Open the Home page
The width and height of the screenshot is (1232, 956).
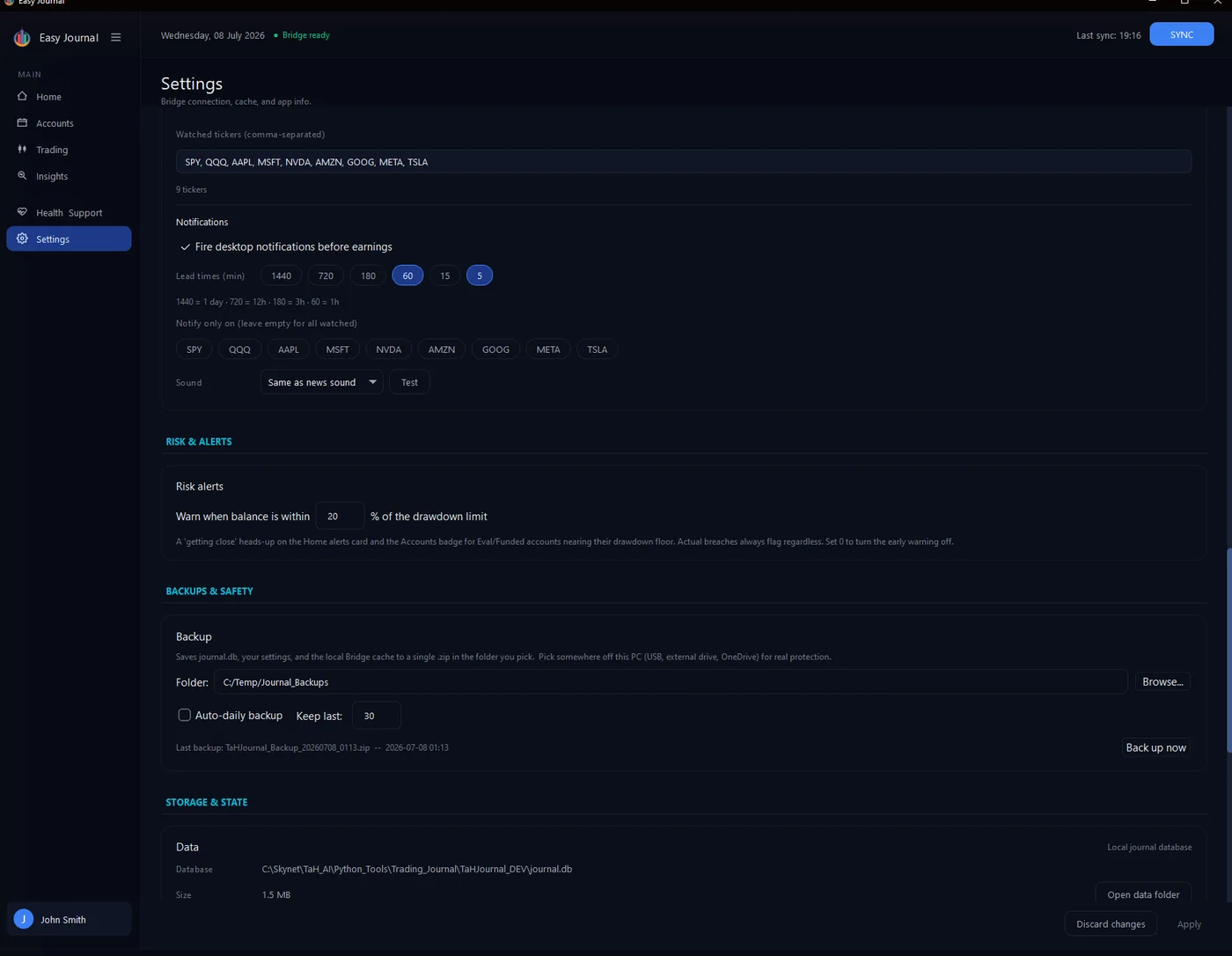click(x=69, y=97)
